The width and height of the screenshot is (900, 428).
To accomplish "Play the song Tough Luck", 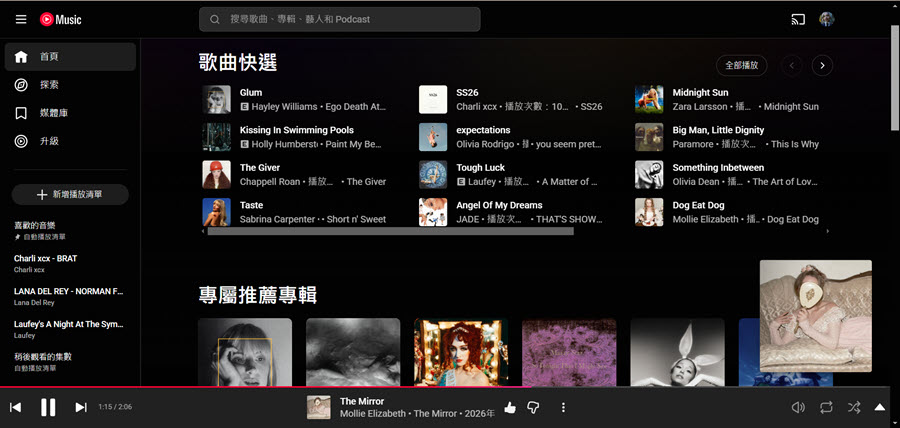I will [x=480, y=168].
